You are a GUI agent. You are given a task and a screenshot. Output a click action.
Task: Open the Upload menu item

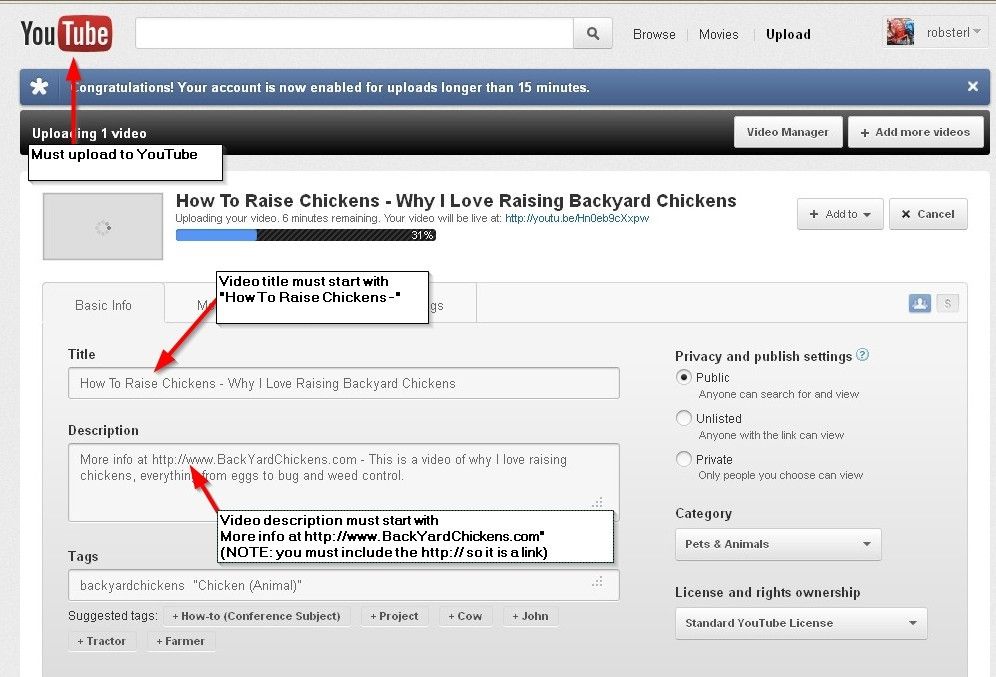pyautogui.click(x=788, y=34)
